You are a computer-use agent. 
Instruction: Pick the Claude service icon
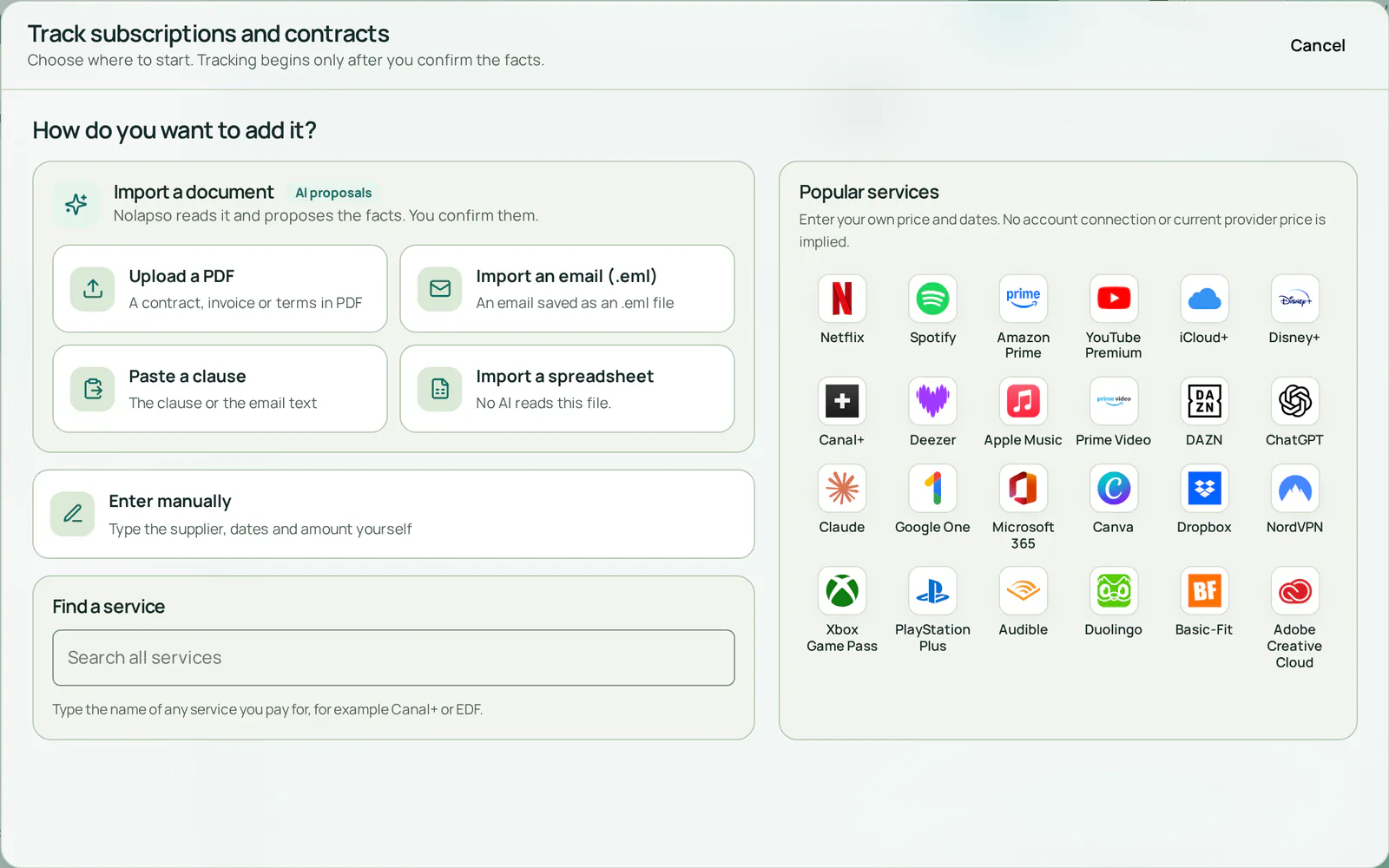pyautogui.click(x=842, y=488)
